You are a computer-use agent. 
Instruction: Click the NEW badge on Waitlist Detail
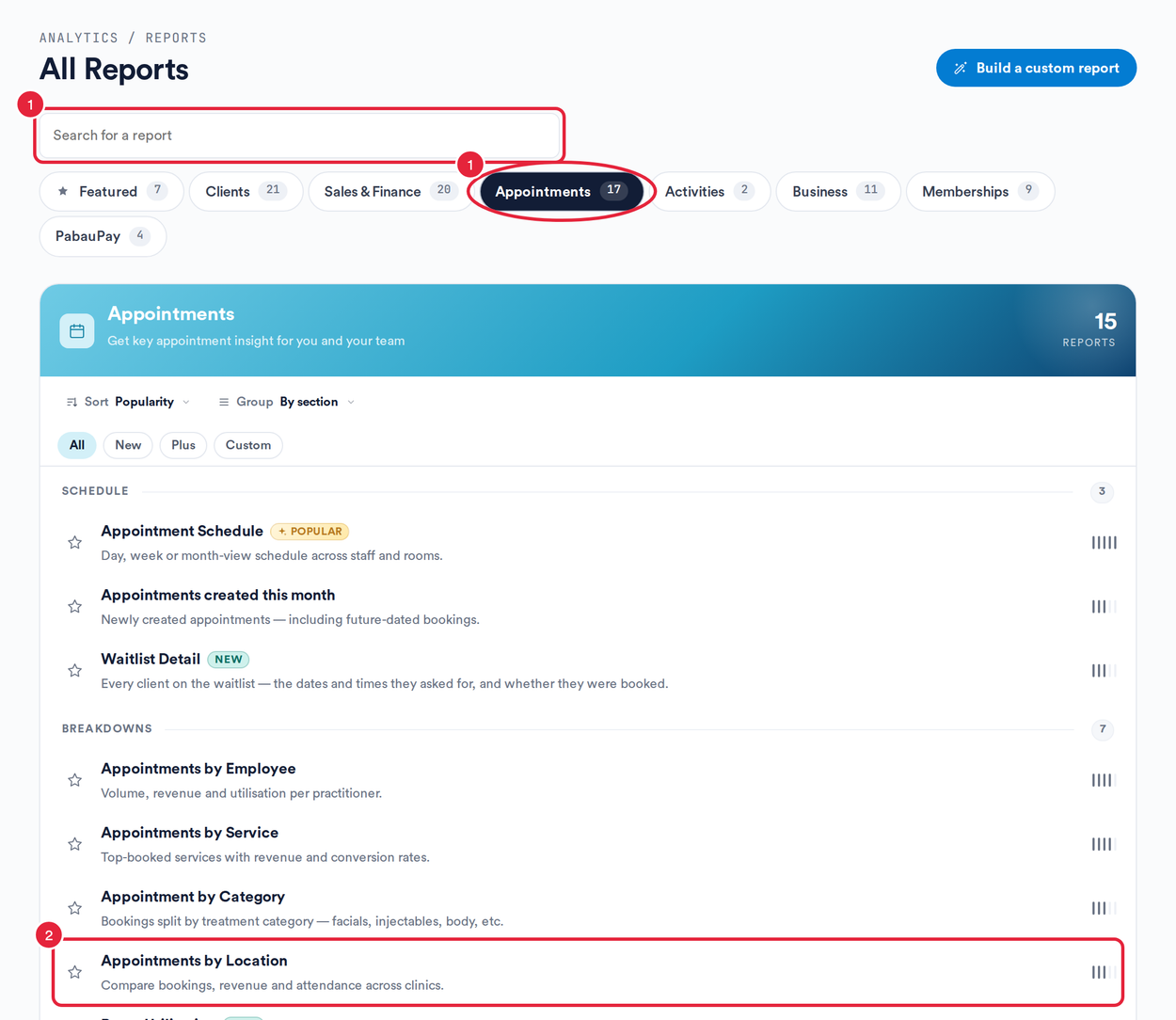pos(229,660)
